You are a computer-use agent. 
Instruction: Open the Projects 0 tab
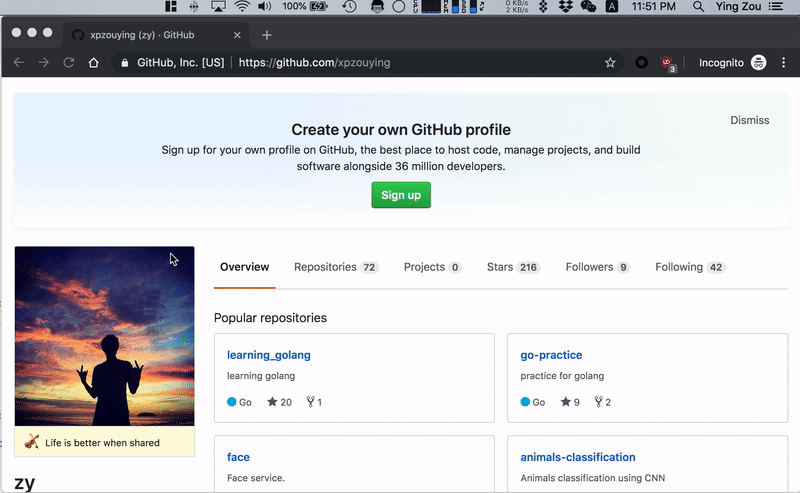[432, 267]
